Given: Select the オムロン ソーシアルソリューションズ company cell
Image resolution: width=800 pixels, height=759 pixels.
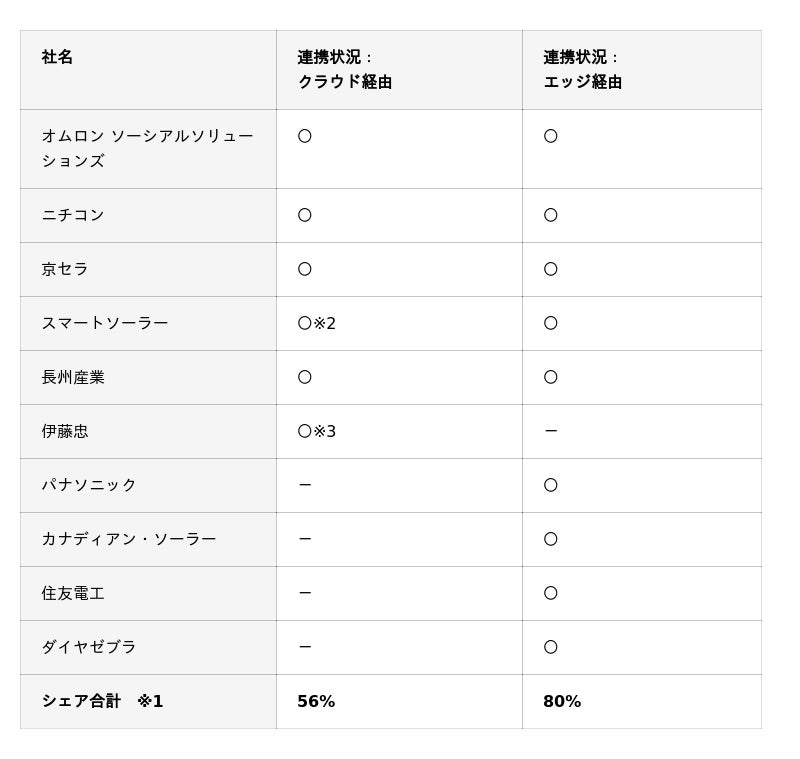Looking at the screenshot, I should (x=147, y=148).
